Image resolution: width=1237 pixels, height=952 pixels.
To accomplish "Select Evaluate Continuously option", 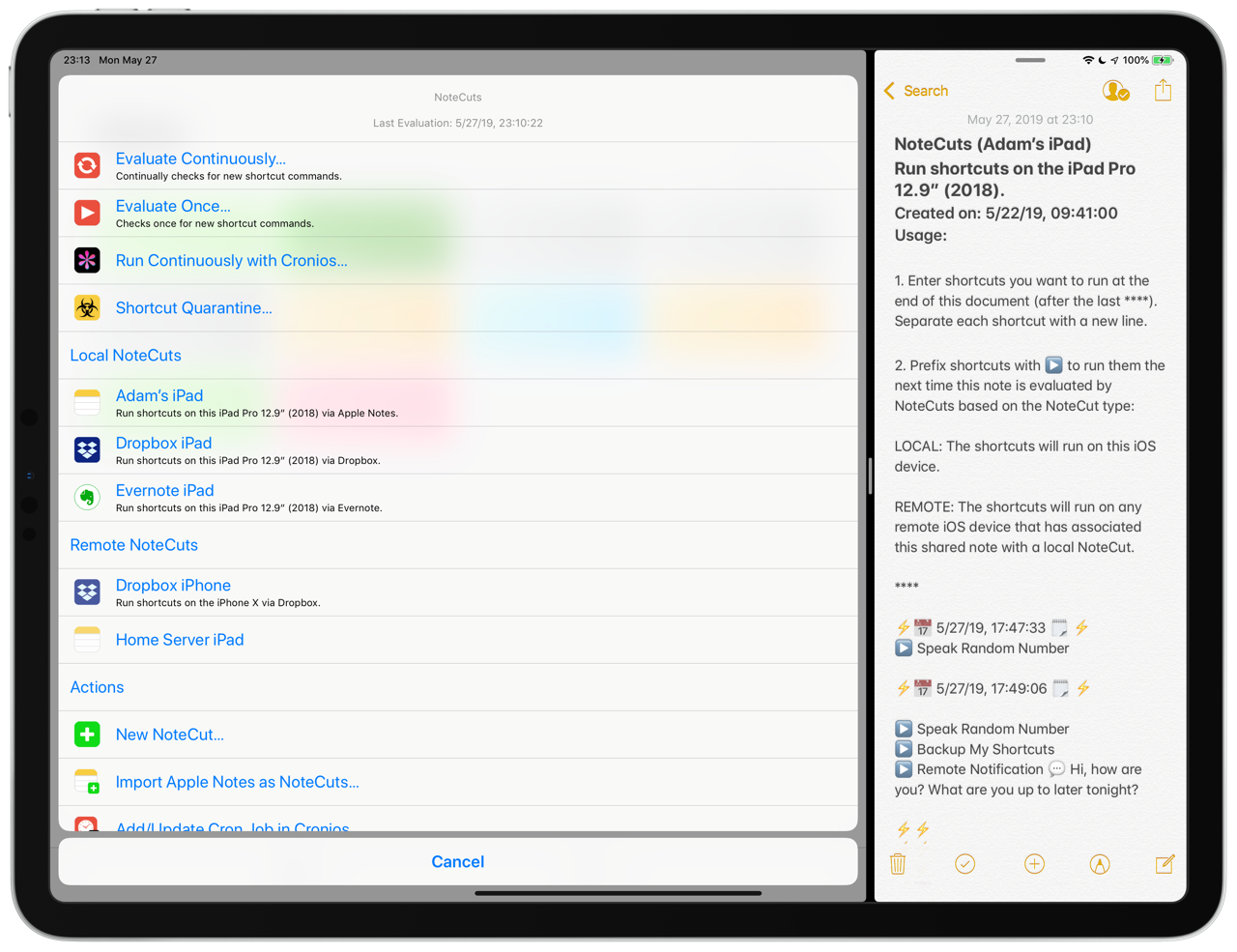I will [458, 165].
